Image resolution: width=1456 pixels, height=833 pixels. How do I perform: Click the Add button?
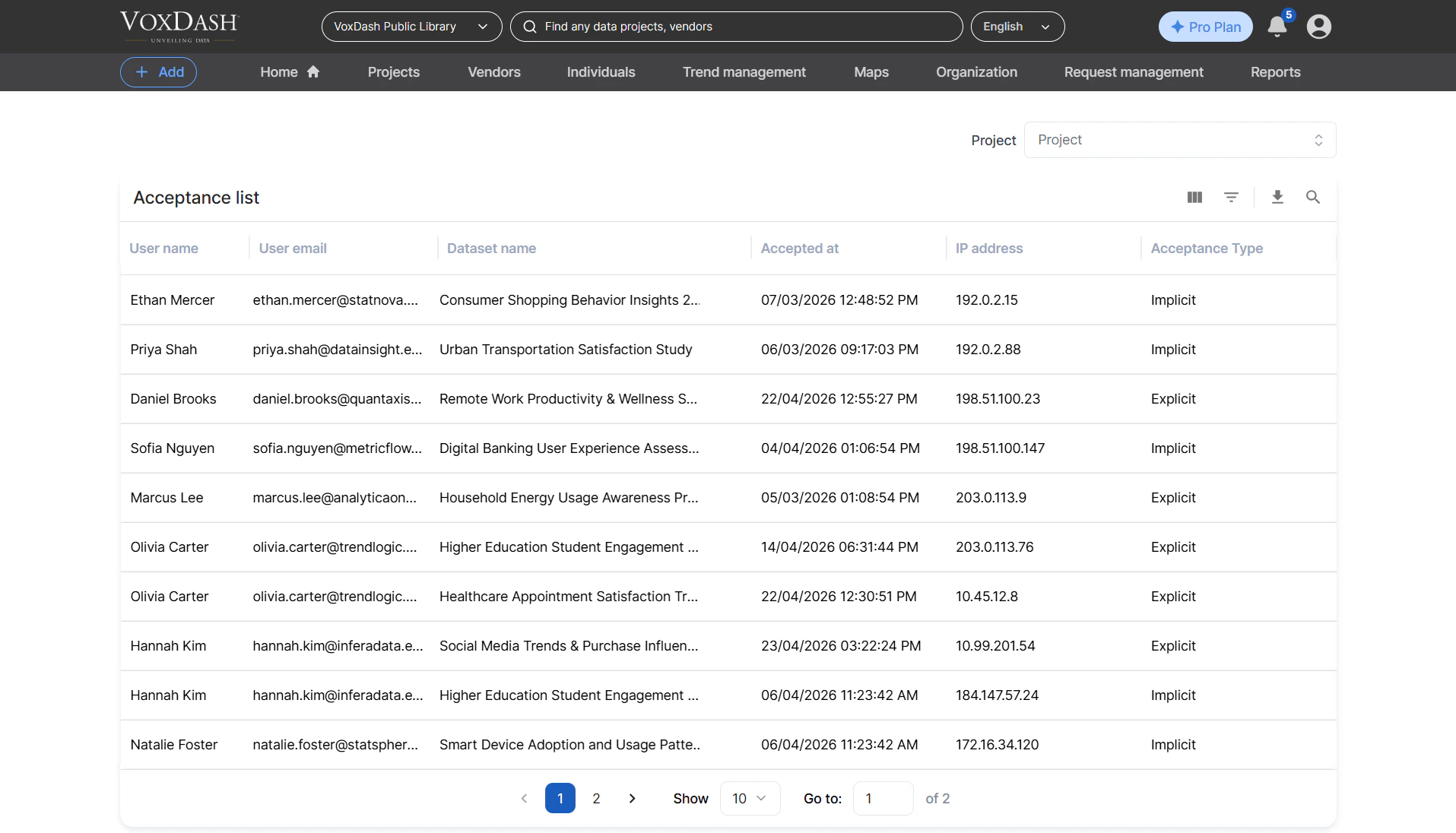(x=158, y=72)
